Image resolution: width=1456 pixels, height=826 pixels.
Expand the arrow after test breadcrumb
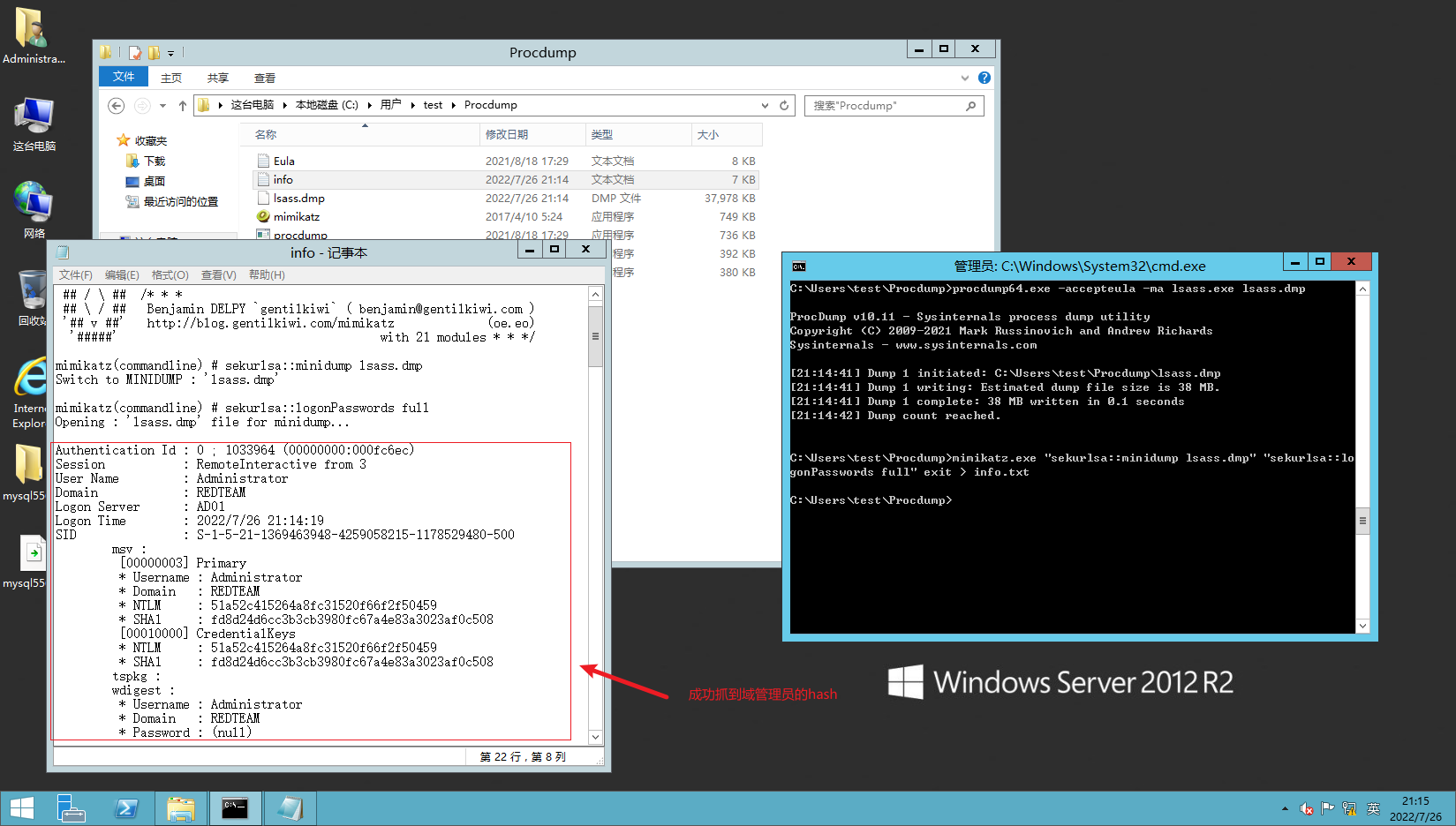click(454, 105)
